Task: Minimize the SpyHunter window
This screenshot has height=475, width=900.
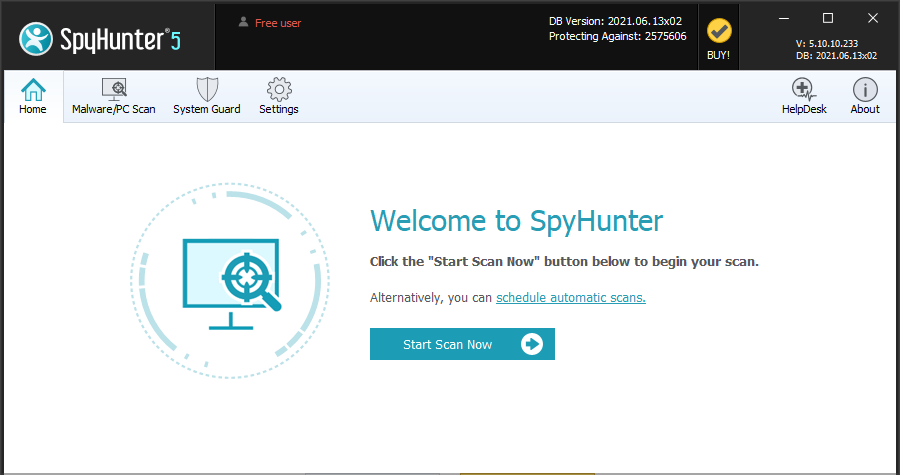Action: pyautogui.click(x=783, y=18)
